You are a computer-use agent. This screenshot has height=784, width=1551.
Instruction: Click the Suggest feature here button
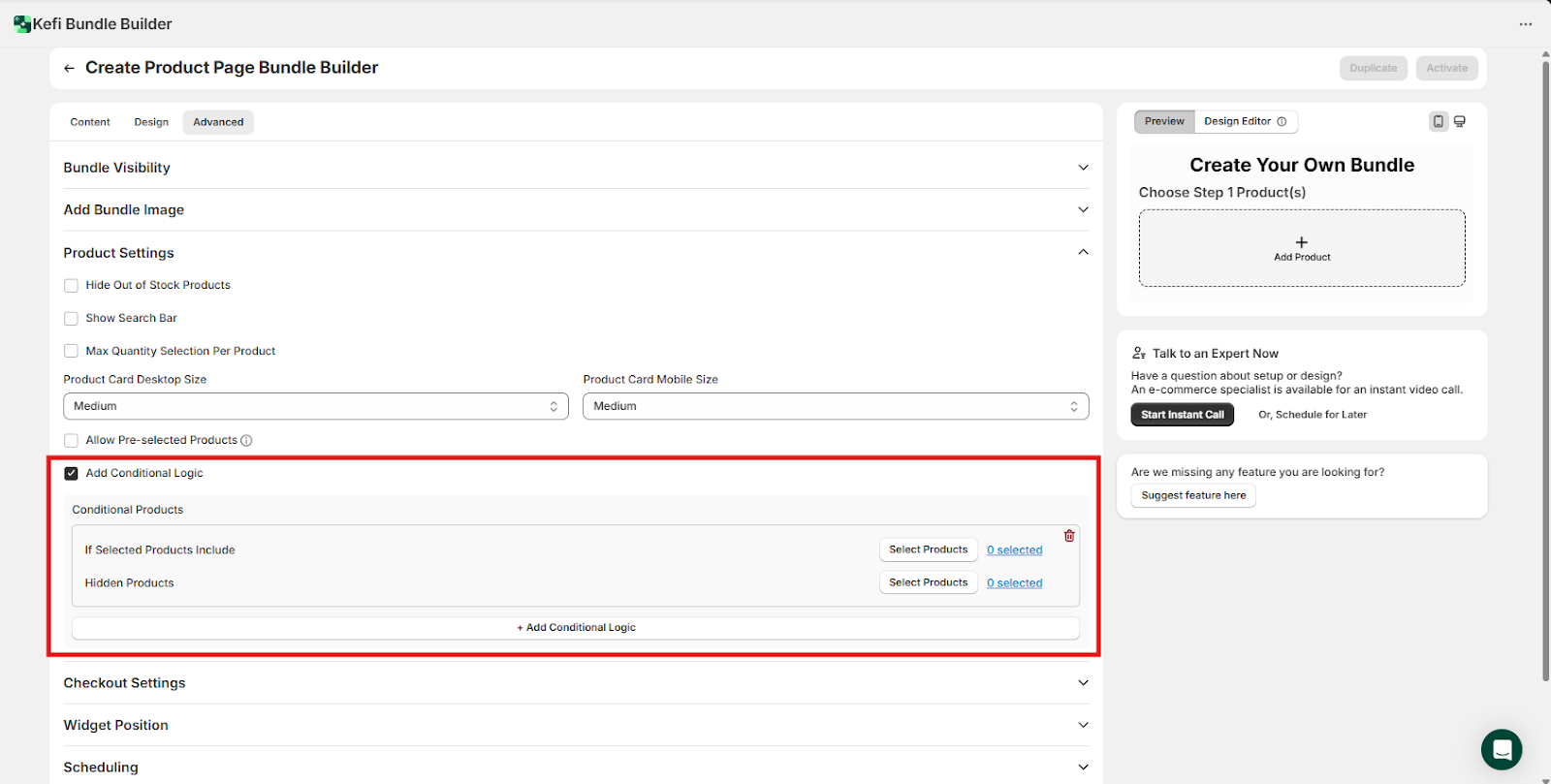[x=1193, y=495]
